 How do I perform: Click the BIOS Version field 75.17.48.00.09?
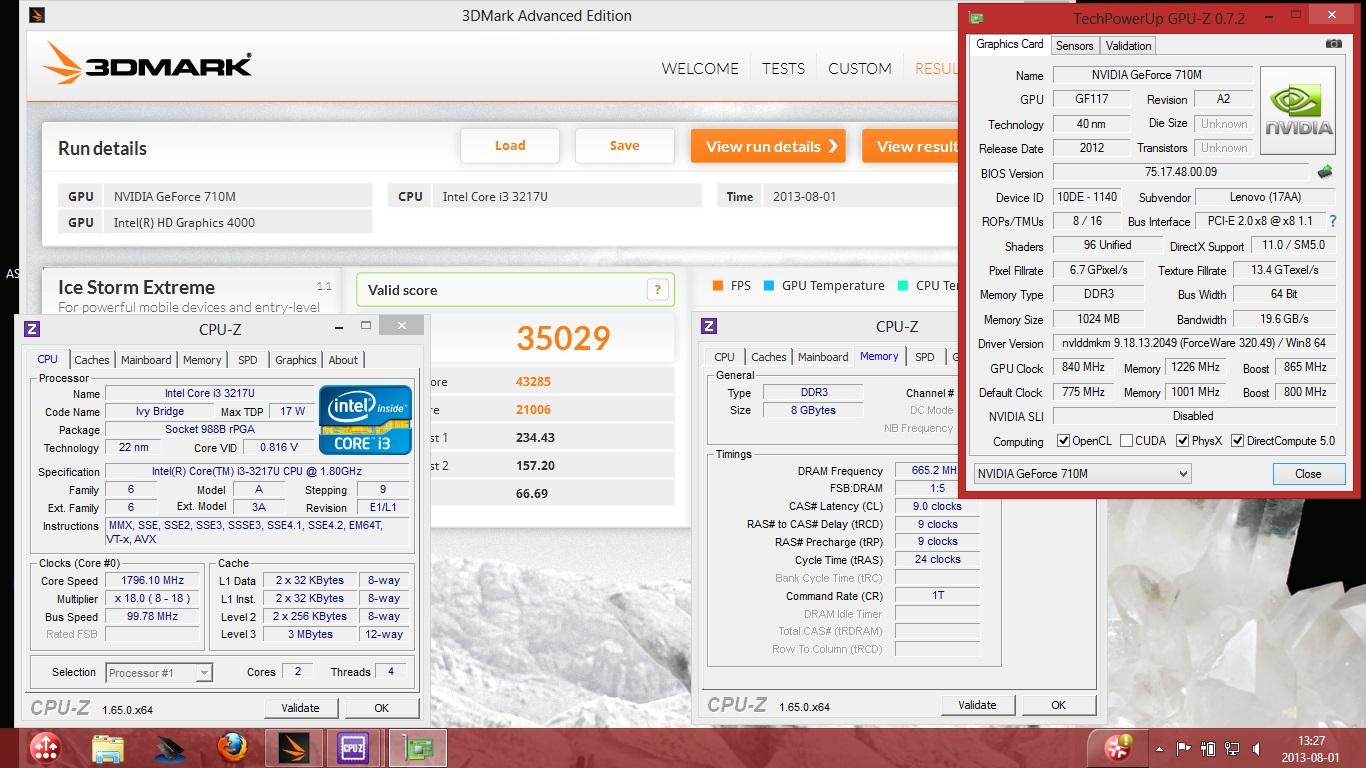(x=1181, y=172)
